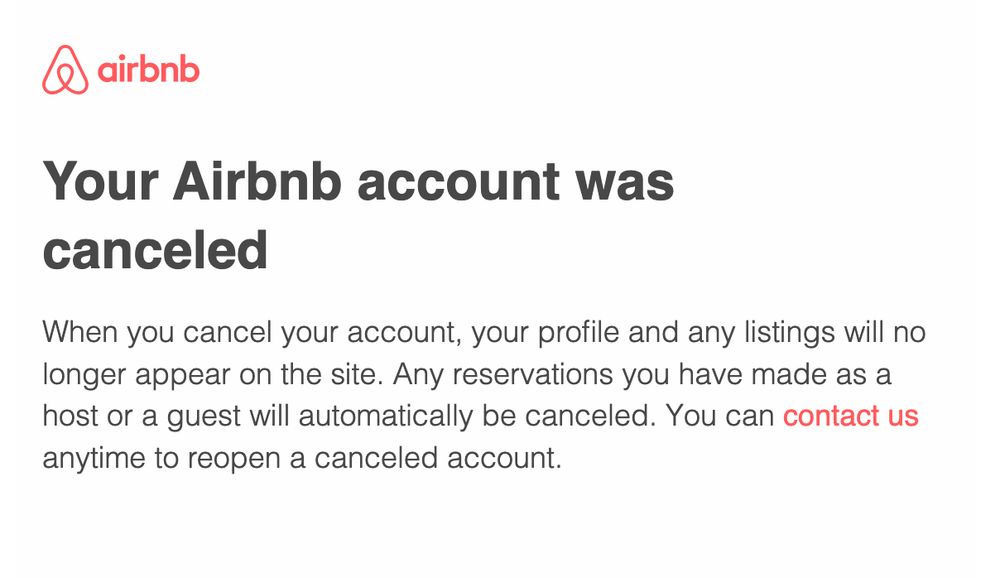1000x578 pixels.
Task: Click the word reopen in the last line
Action: point(234,460)
